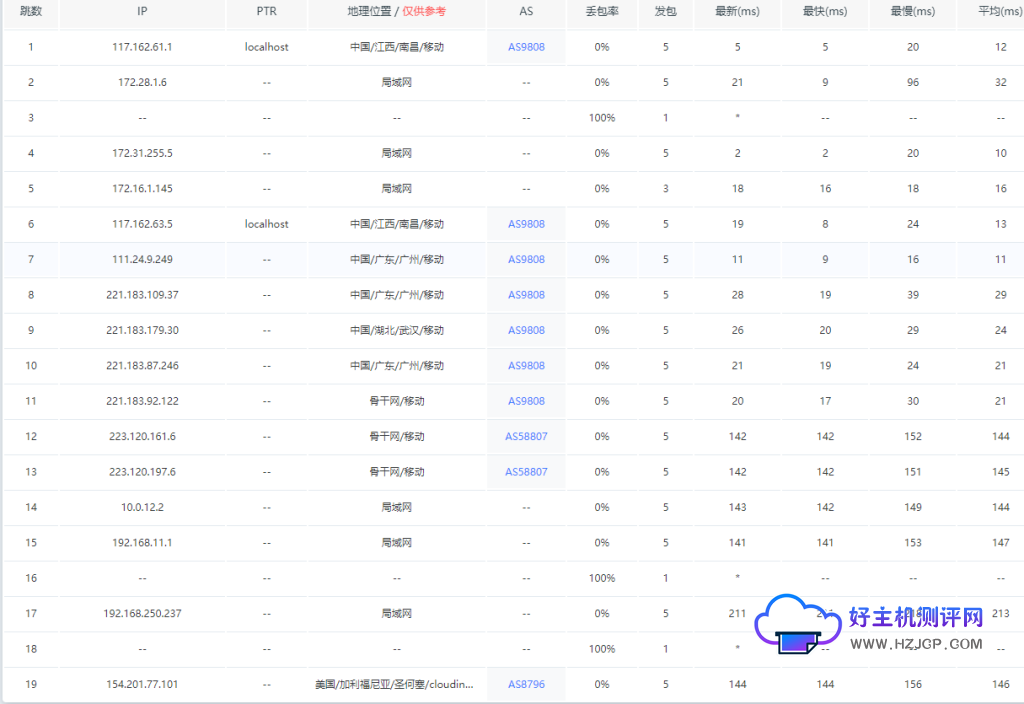
Task: Click the AS9808 link for IP 221.183.92.122
Action: [526, 401]
